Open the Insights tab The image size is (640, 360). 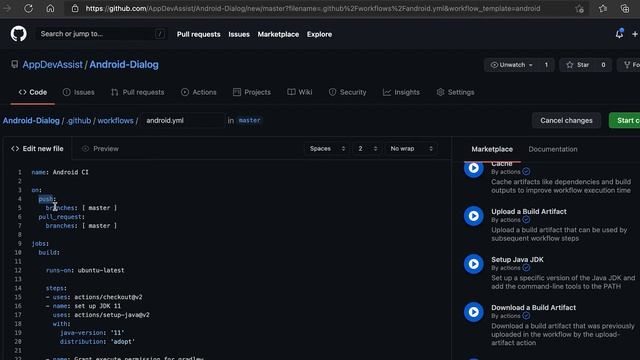click(401, 92)
